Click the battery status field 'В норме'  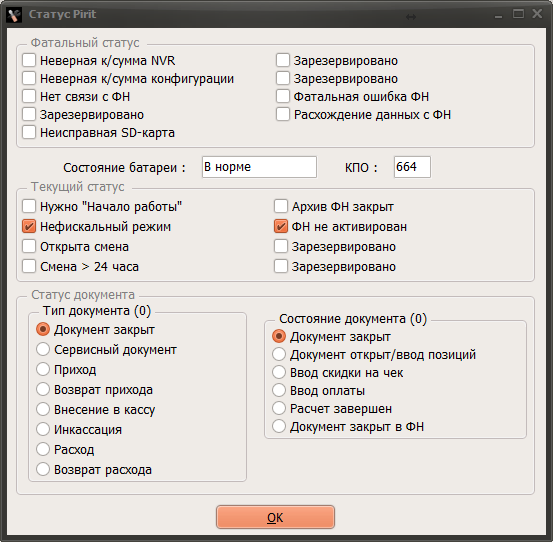(259, 167)
